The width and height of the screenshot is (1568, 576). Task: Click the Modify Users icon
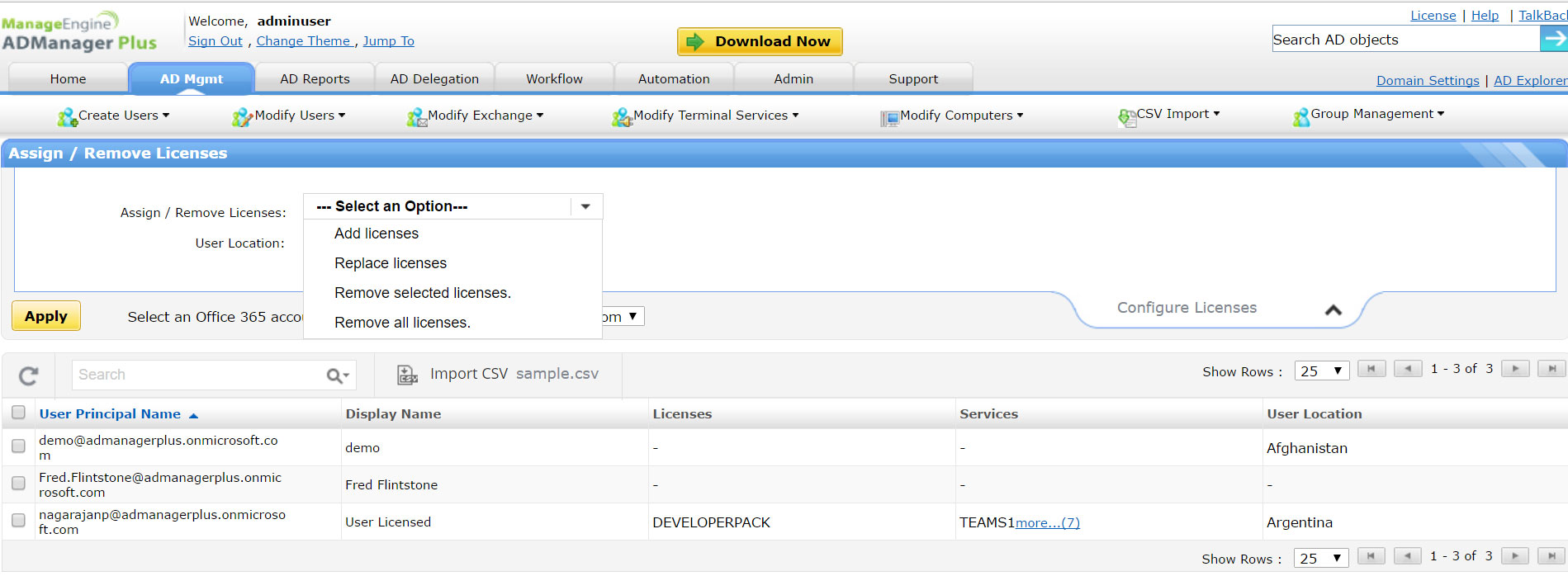pos(242,117)
